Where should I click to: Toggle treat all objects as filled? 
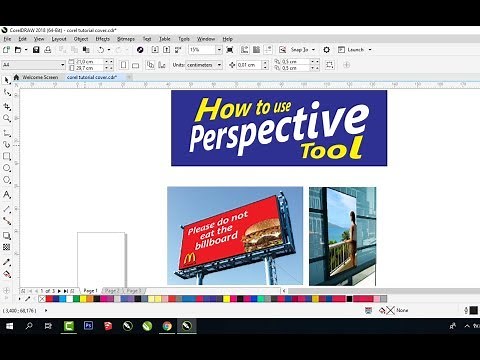[x=329, y=65]
